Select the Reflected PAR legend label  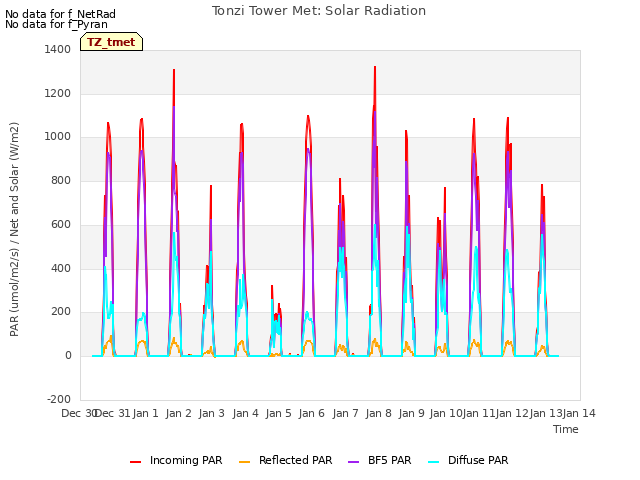pyautogui.click(x=296, y=460)
